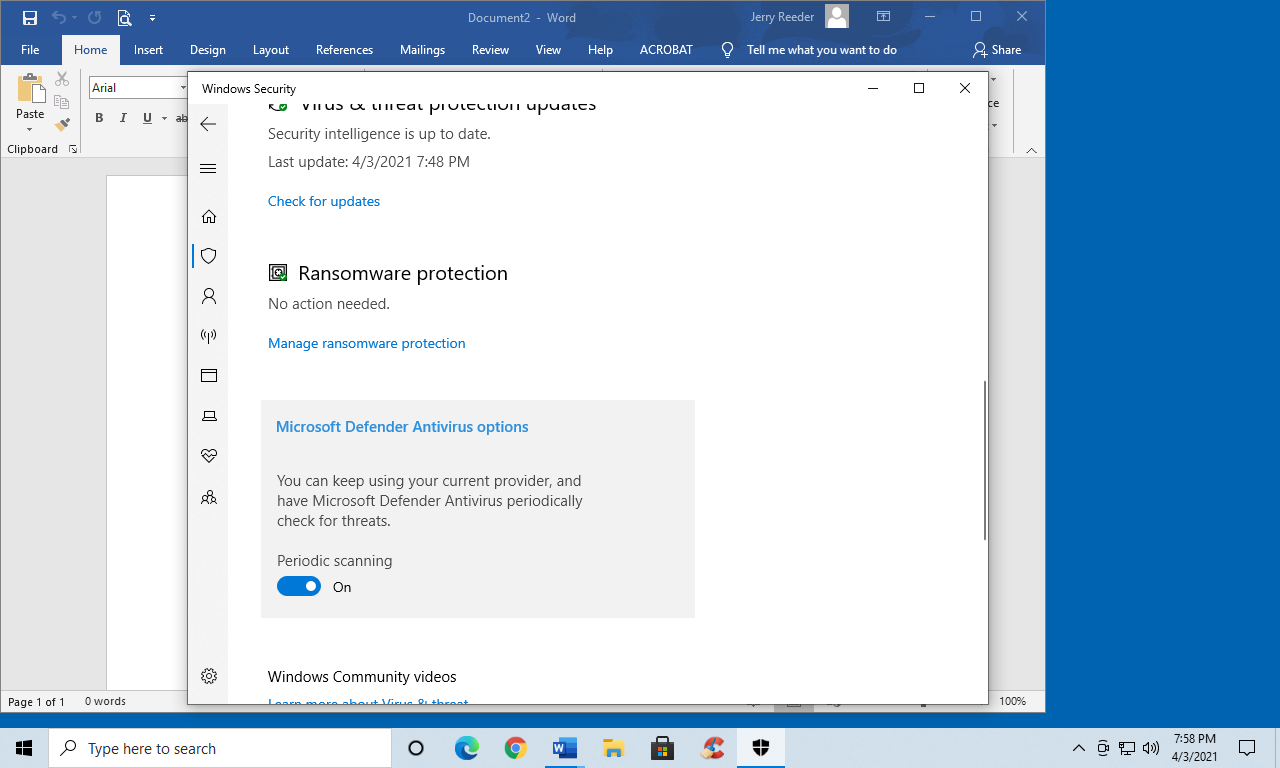Toggle Italic formatting in Word
This screenshot has height=768, width=1280.
click(x=123, y=118)
